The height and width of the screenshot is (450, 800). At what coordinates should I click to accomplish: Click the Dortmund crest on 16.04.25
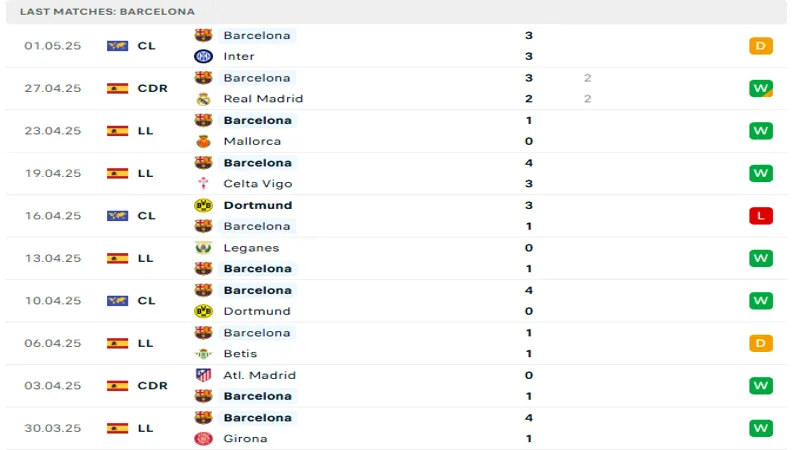pyautogui.click(x=204, y=205)
